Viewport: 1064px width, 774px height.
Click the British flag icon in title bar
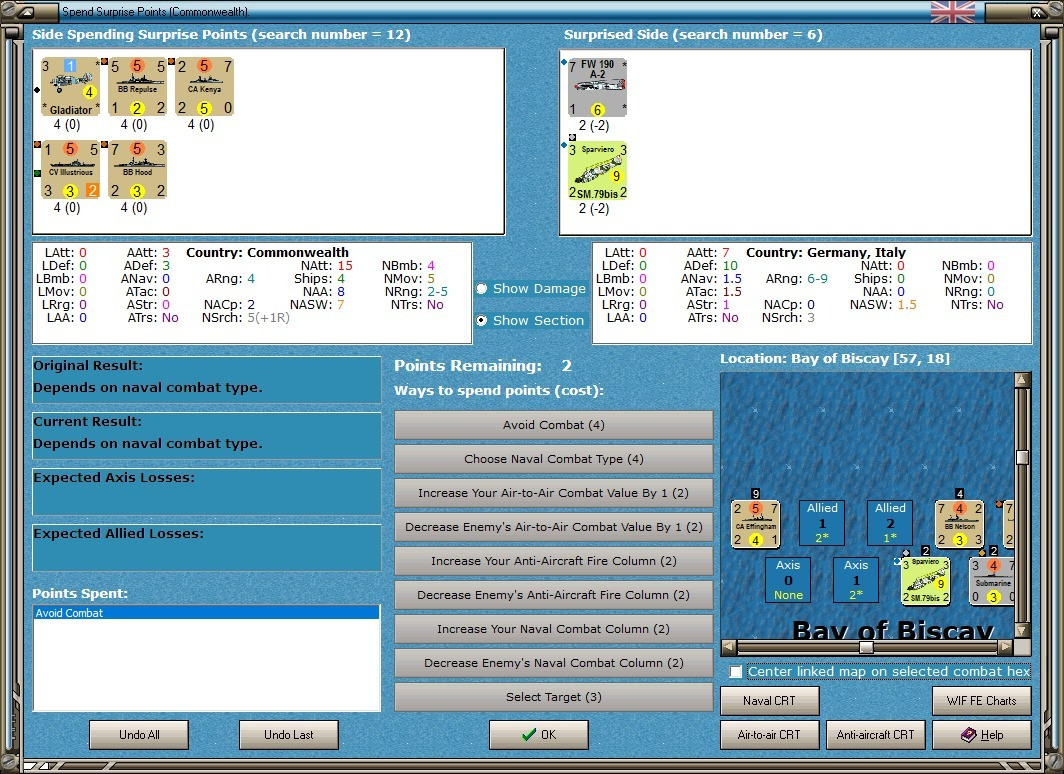pyautogui.click(x=953, y=12)
